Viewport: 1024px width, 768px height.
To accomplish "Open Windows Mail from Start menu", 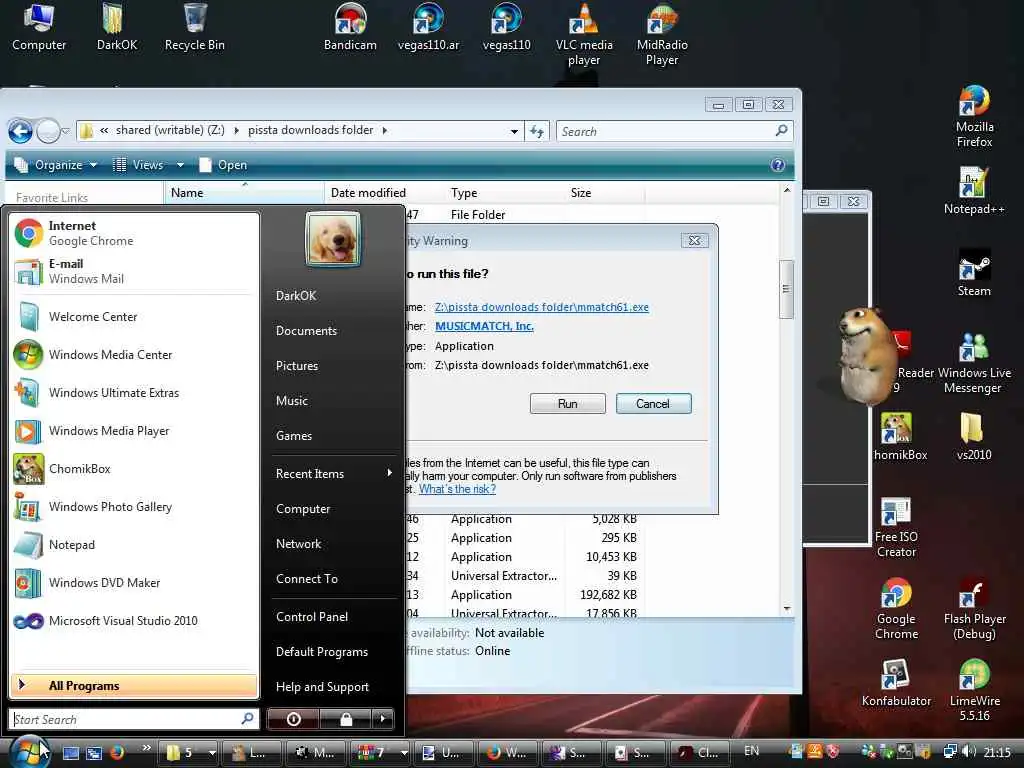I will click(x=133, y=271).
